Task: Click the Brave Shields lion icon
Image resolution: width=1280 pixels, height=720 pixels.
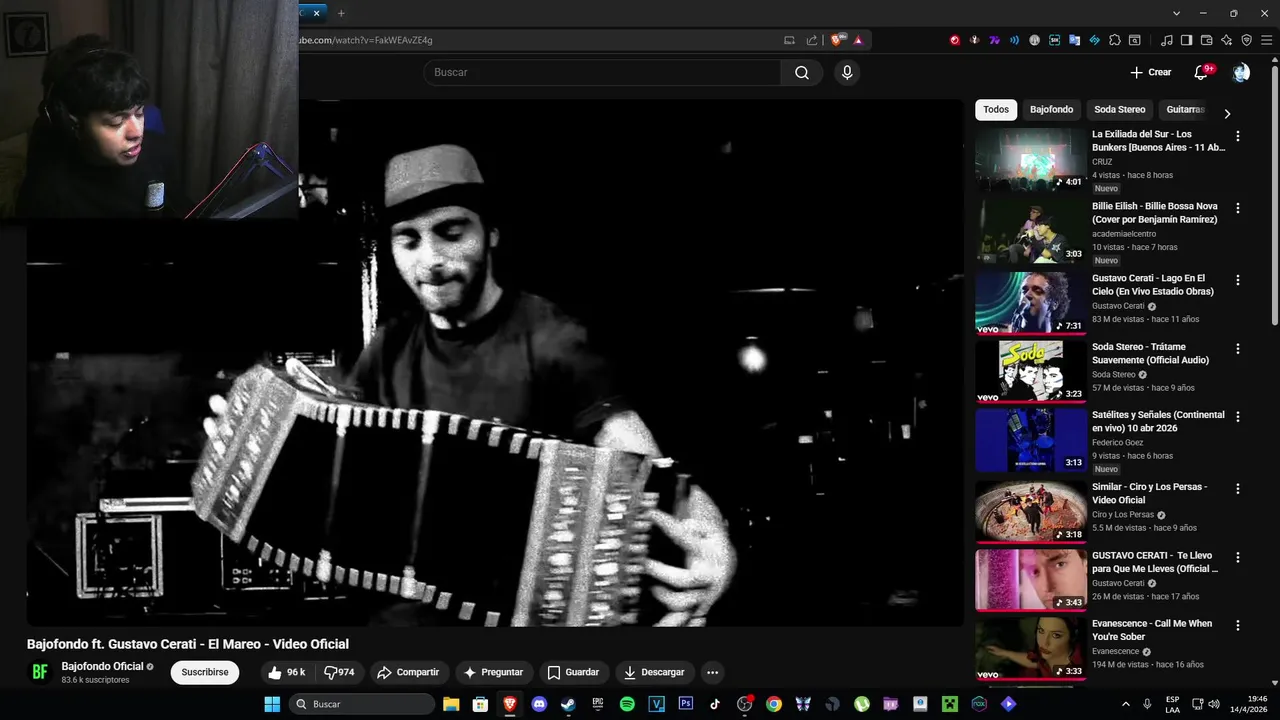Action: coord(837,40)
